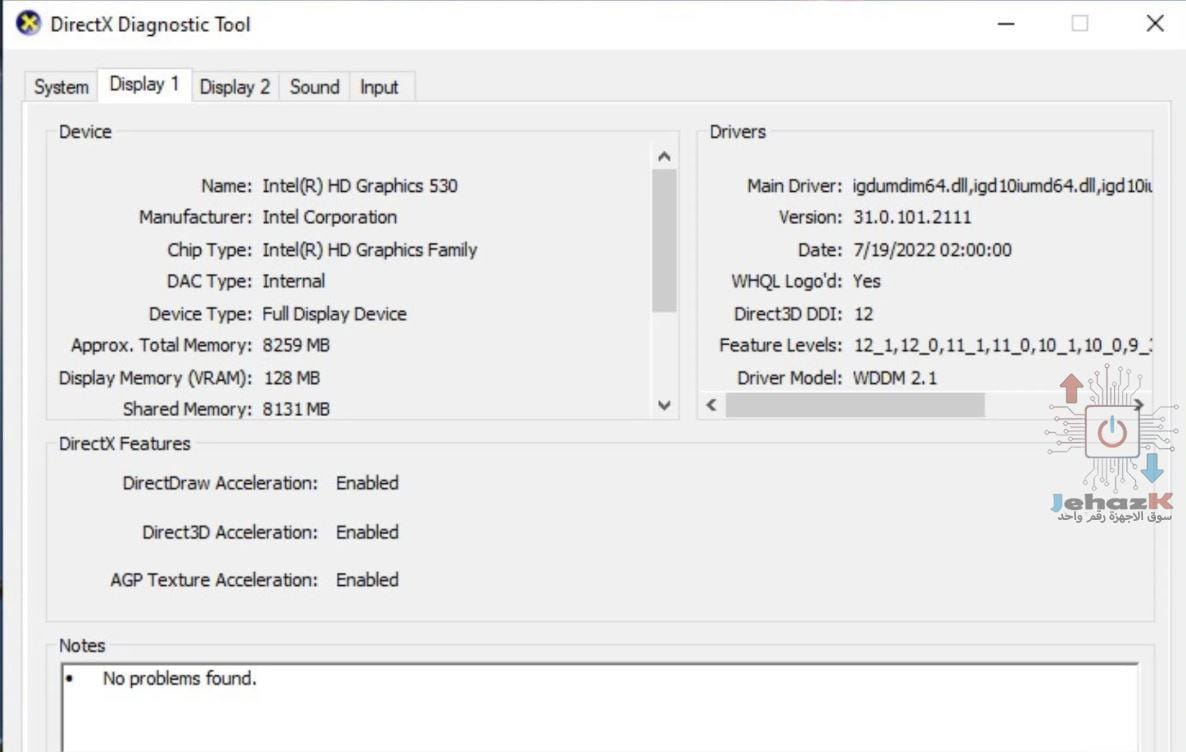
Task: Click the 'Direct3D DDI:' label
Action: coord(787,314)
